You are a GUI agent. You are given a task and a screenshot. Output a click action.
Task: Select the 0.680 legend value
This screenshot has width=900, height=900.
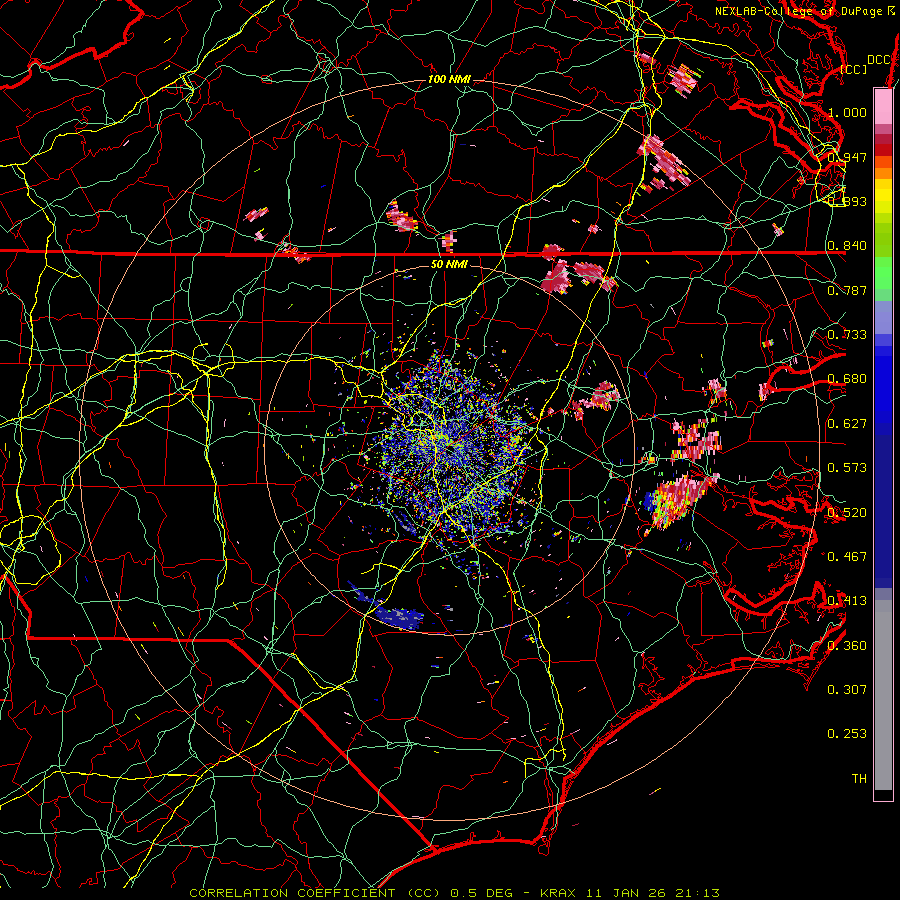point(847,379)
